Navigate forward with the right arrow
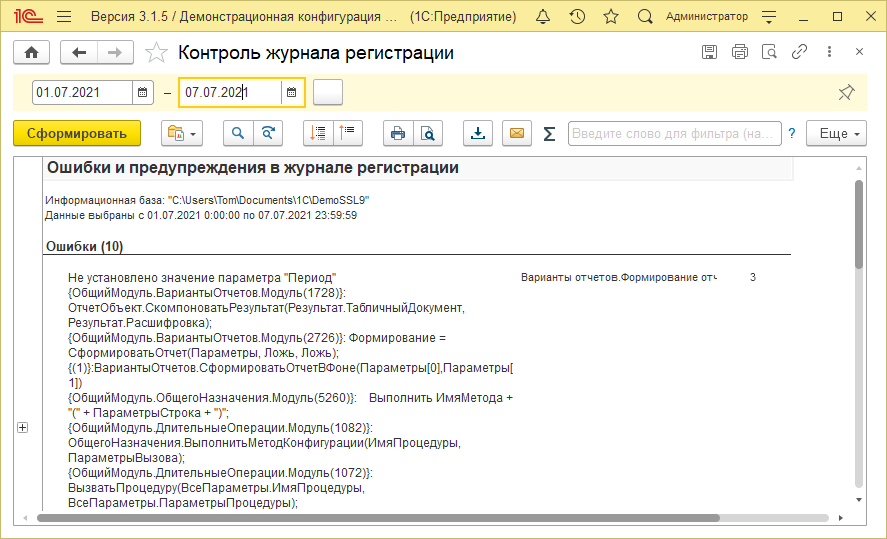Viewport: 887px width, 539px height. (115, 53)
